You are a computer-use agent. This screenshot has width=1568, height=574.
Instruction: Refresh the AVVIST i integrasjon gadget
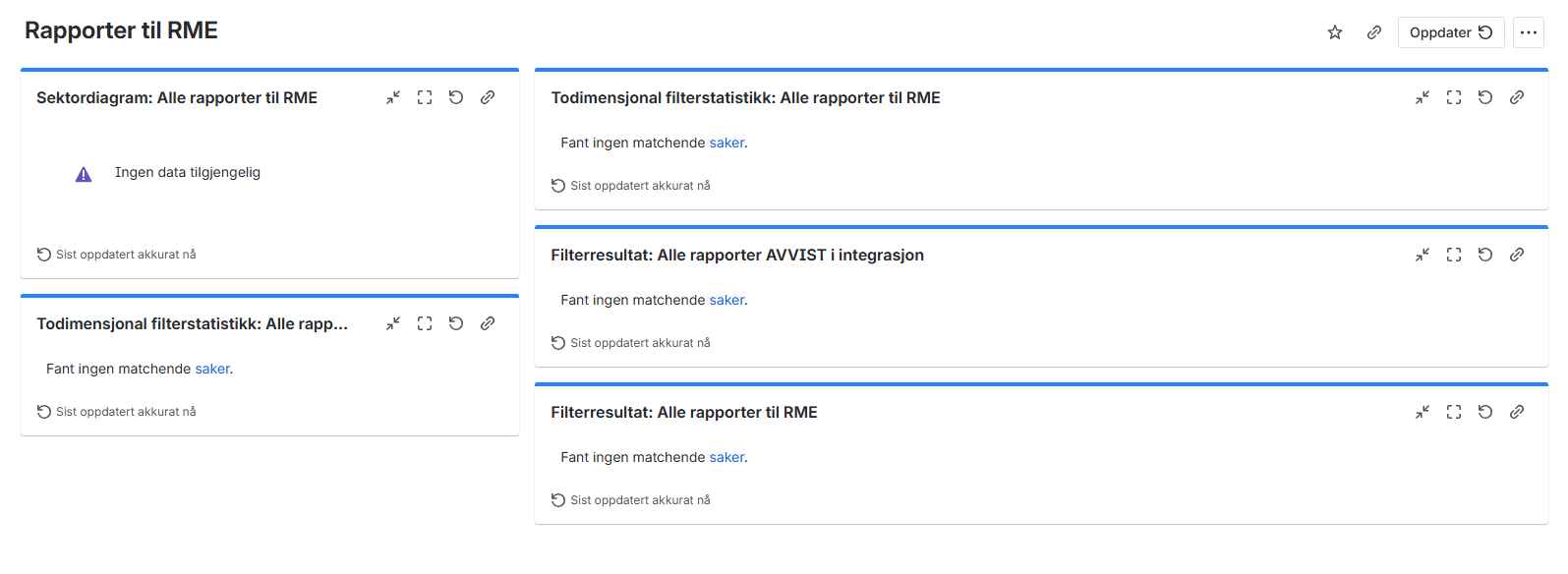point(1485,255)
